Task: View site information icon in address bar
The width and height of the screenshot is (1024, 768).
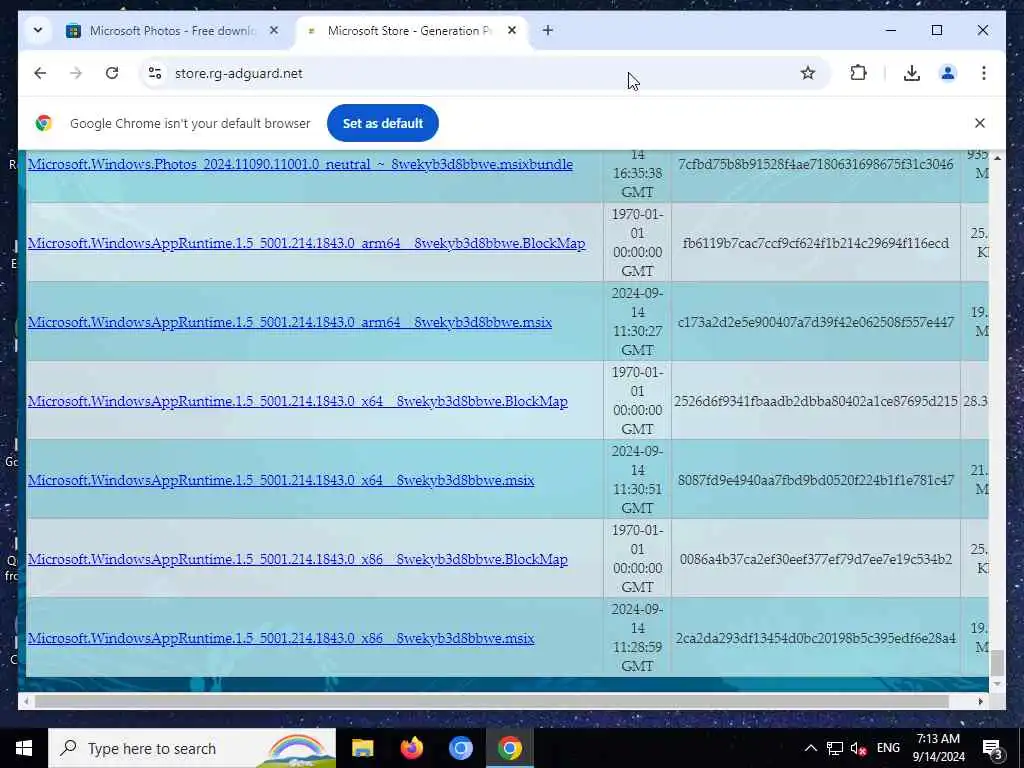Action: (x=155, y=73)
